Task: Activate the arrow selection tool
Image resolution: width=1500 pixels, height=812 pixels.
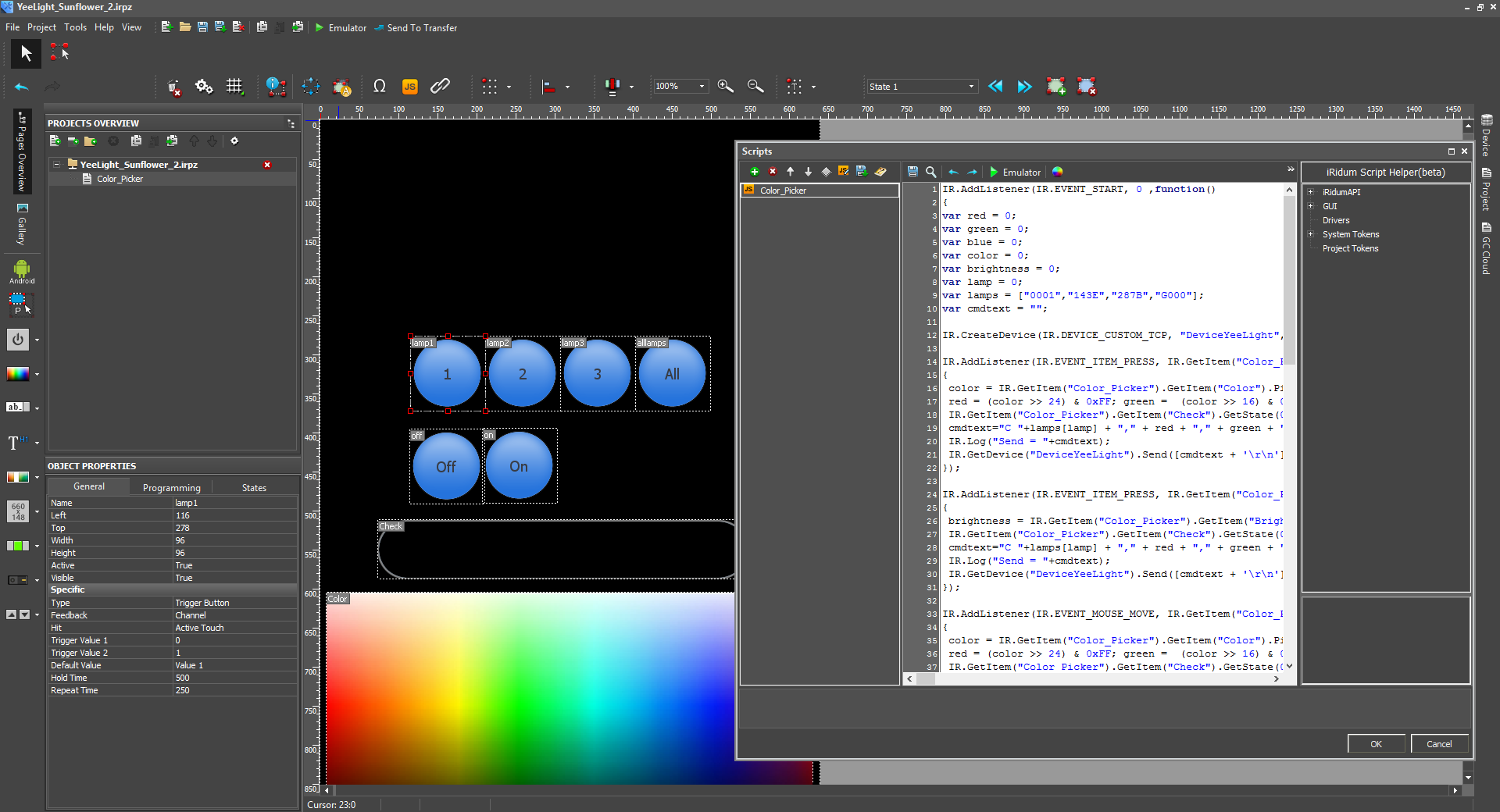Action: click(26, 53)
